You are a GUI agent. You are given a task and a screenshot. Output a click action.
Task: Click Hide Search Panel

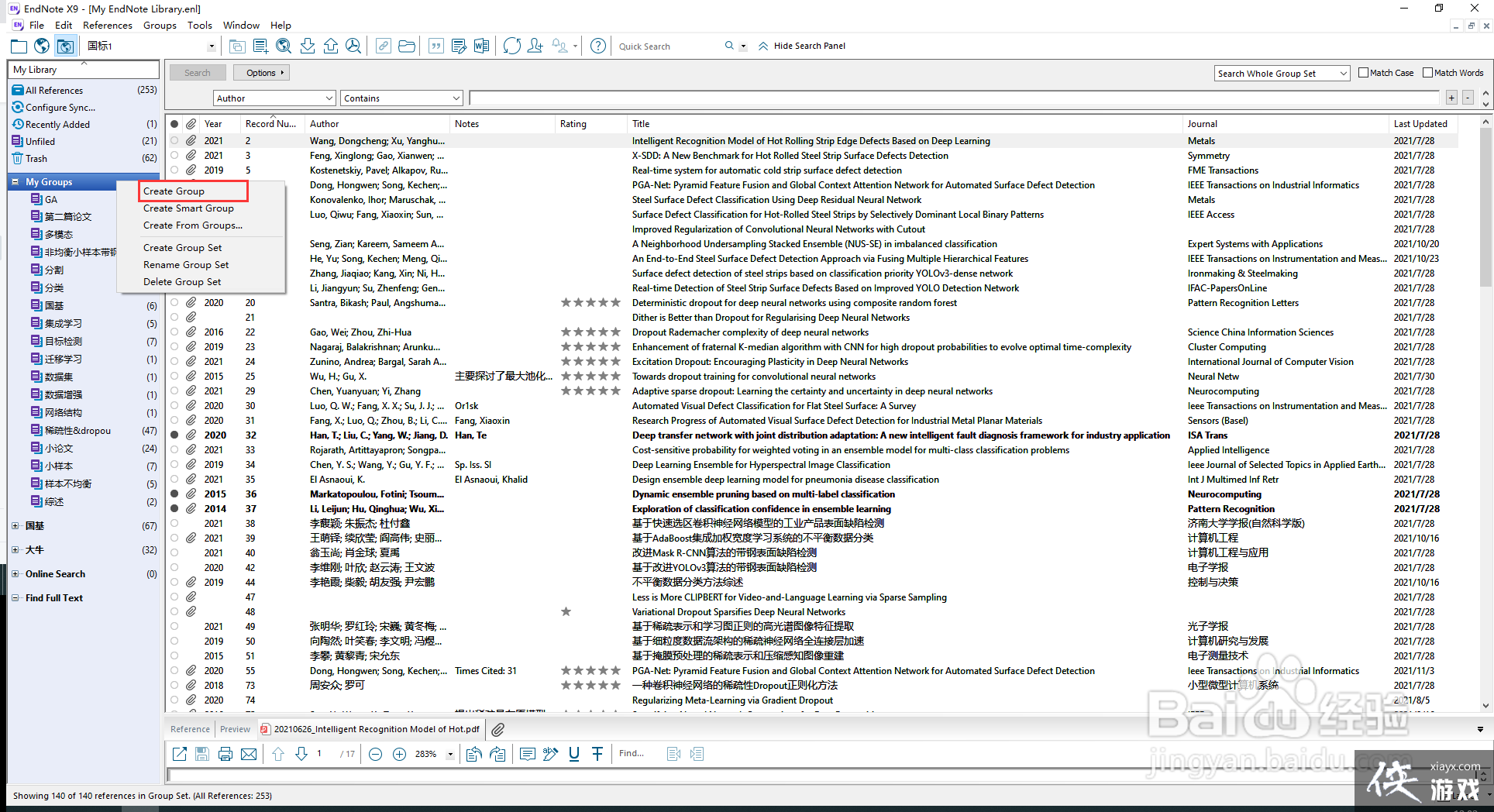[802, 46]
